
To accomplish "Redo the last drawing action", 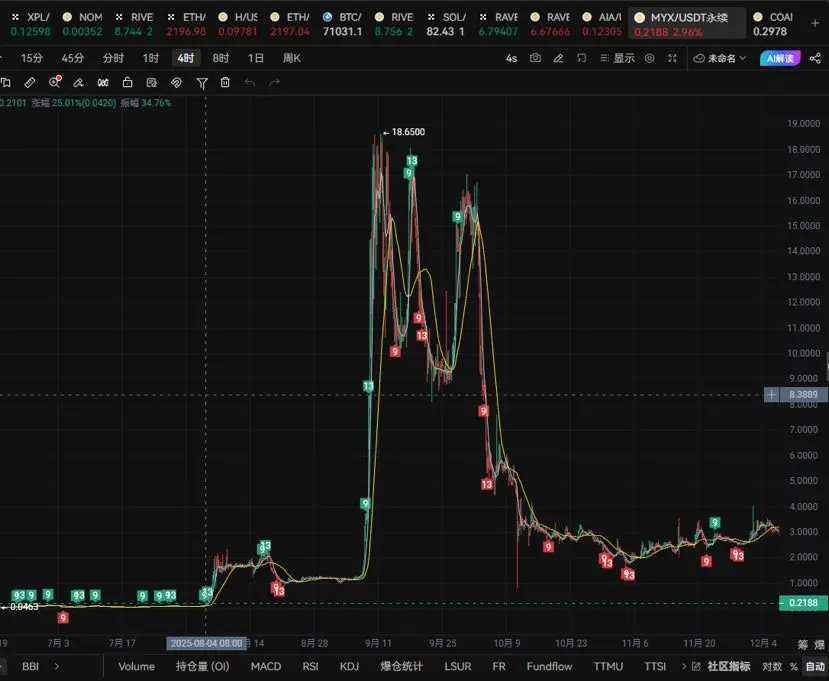I will coord(274,83).
